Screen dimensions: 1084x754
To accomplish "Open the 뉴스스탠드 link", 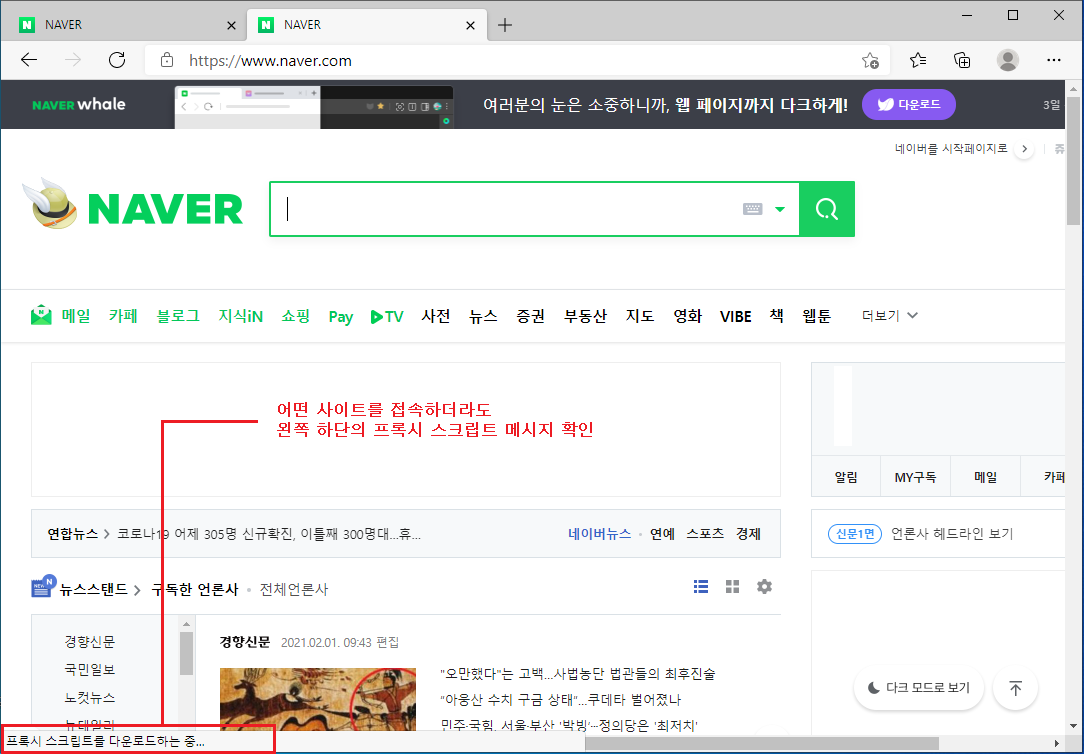I will tap(93, 590).
